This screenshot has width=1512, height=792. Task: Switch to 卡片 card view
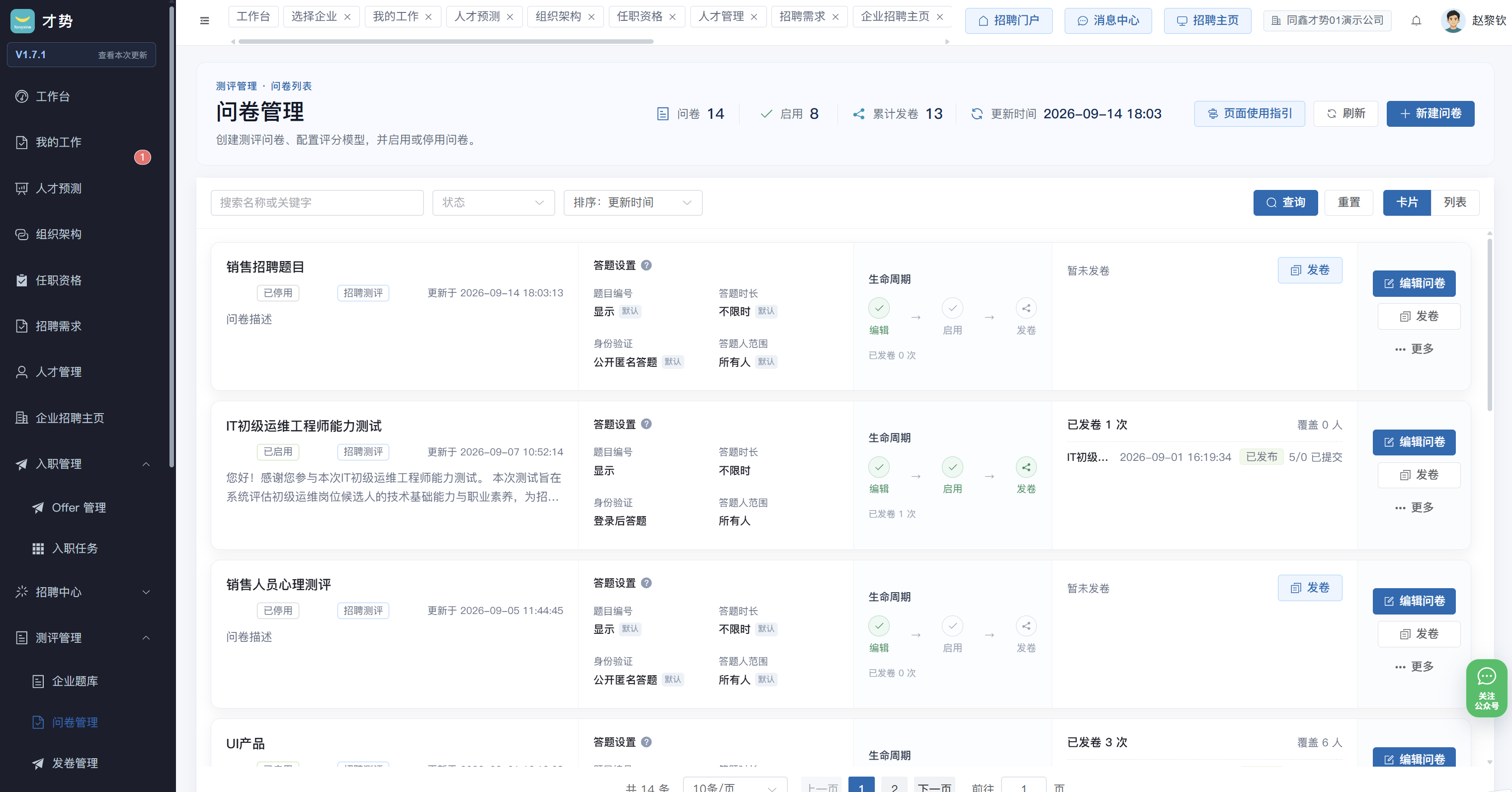click(x=1406, y=202)
